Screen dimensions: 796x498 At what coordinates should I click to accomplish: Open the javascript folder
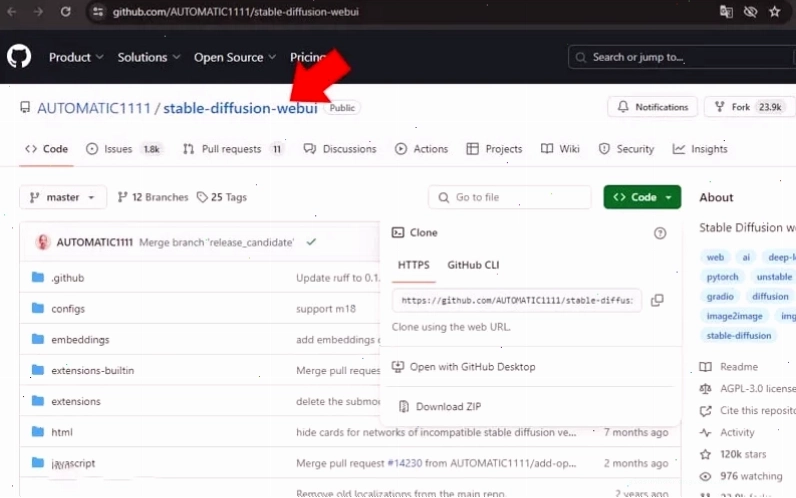click(73, 463)
